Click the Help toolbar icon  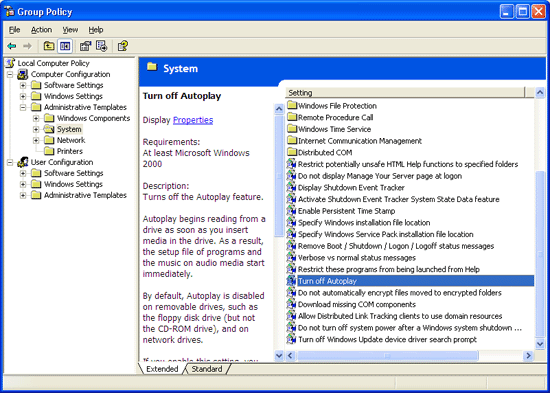click(x=123, y=46)
